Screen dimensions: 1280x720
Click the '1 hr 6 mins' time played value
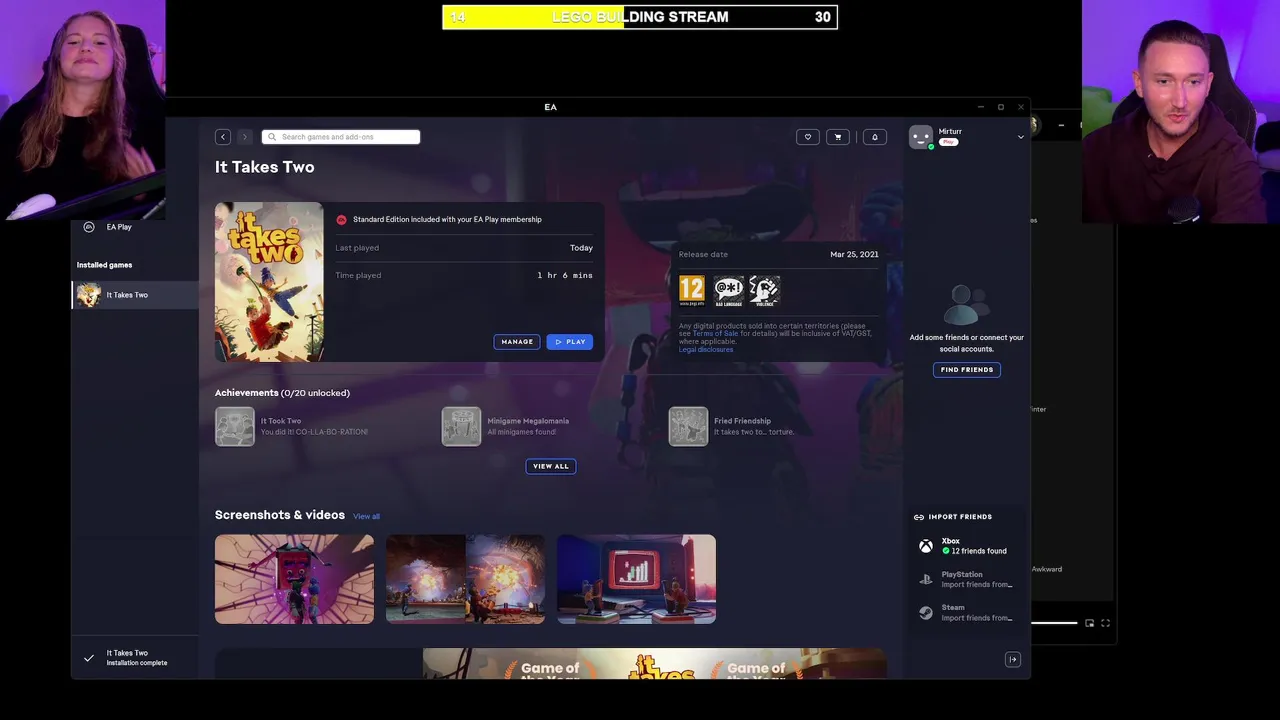[x=565, y=275]
